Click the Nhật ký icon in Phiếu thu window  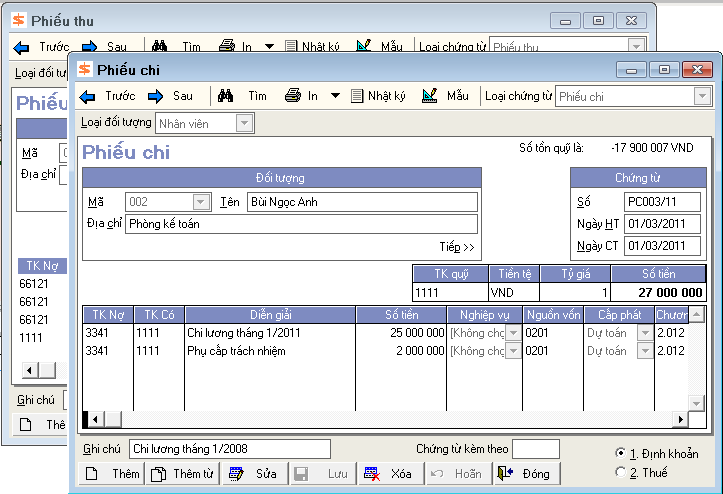290,46
